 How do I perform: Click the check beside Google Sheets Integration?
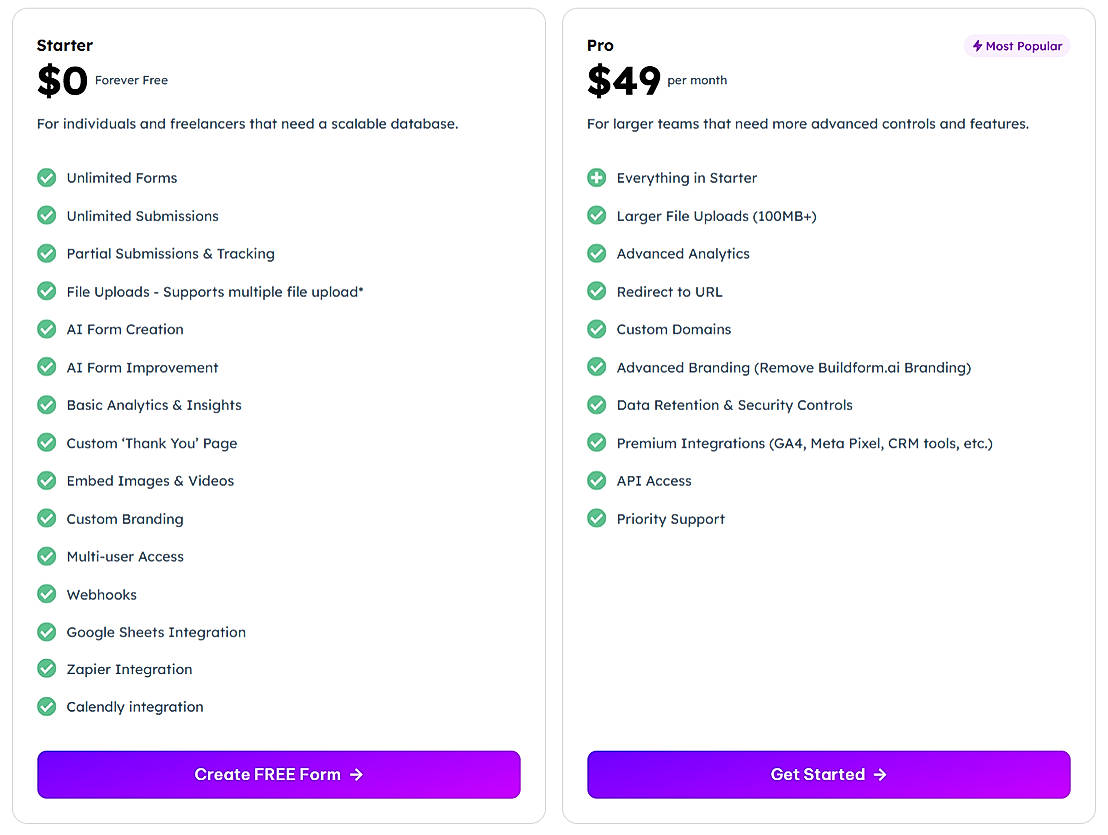[47, 632]
